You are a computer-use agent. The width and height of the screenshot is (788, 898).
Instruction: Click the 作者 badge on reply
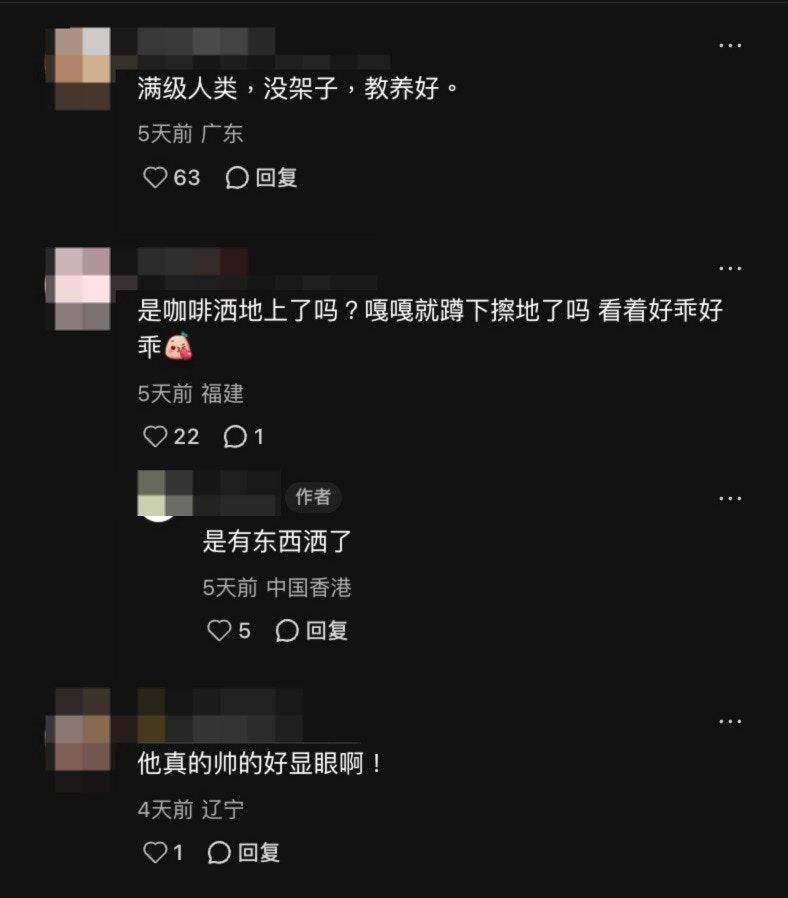point(313,497)
